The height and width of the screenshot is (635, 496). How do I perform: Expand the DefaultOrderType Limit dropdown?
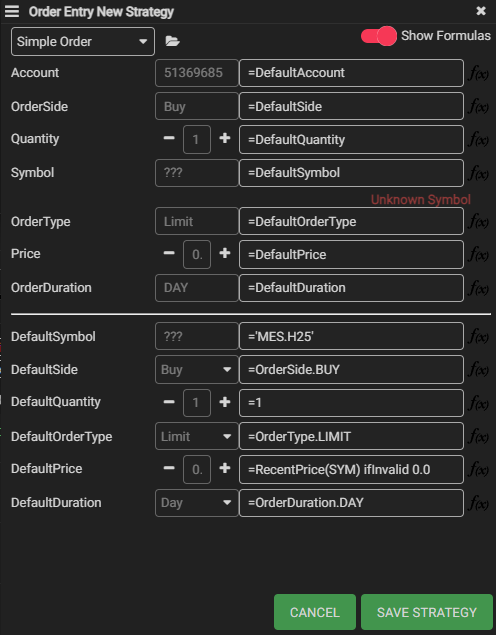(x=197, y=436)
